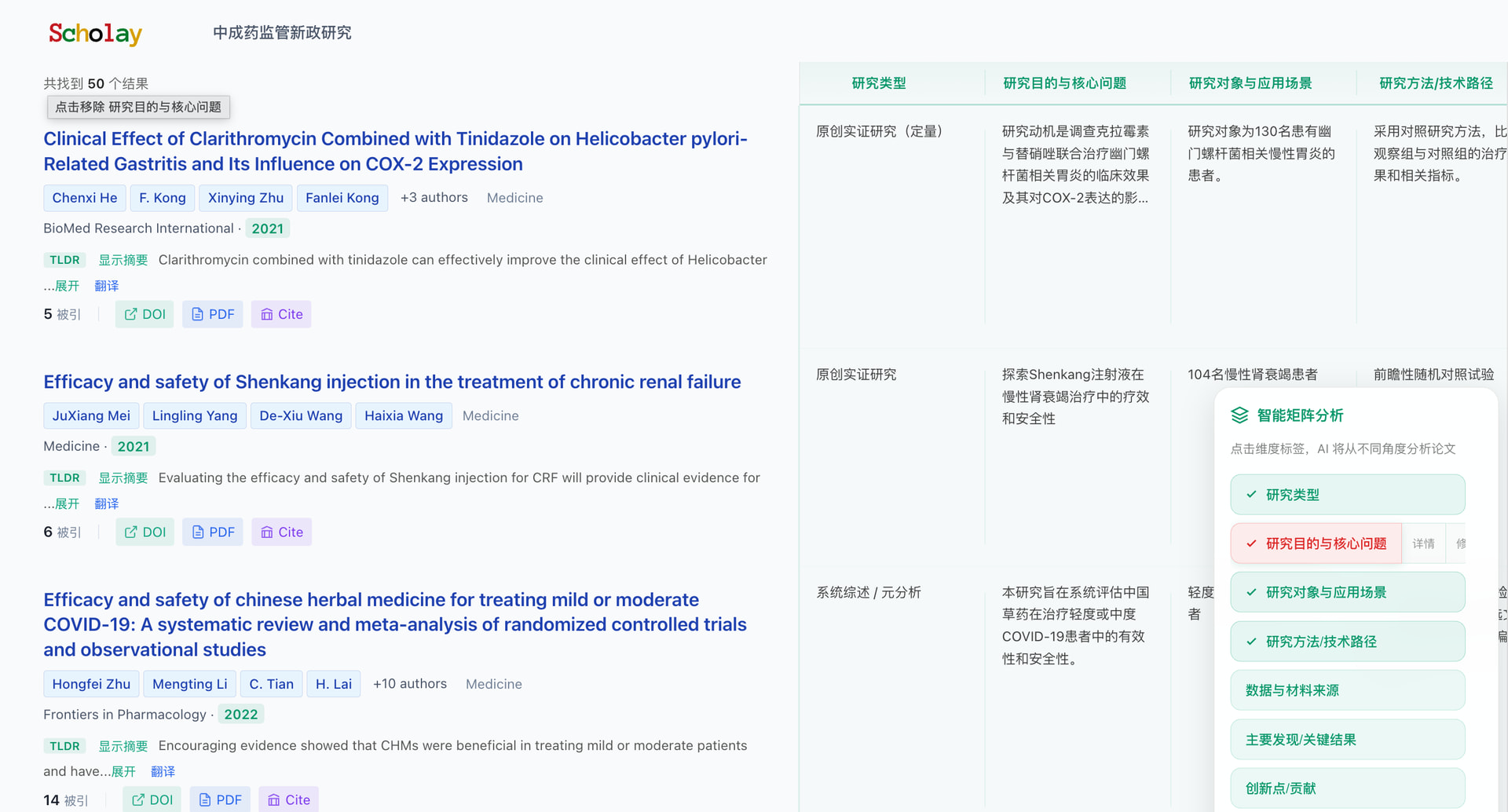Click the Scholay logo
The height and width of the screenshot is (812, 1508).
[95, 33]
